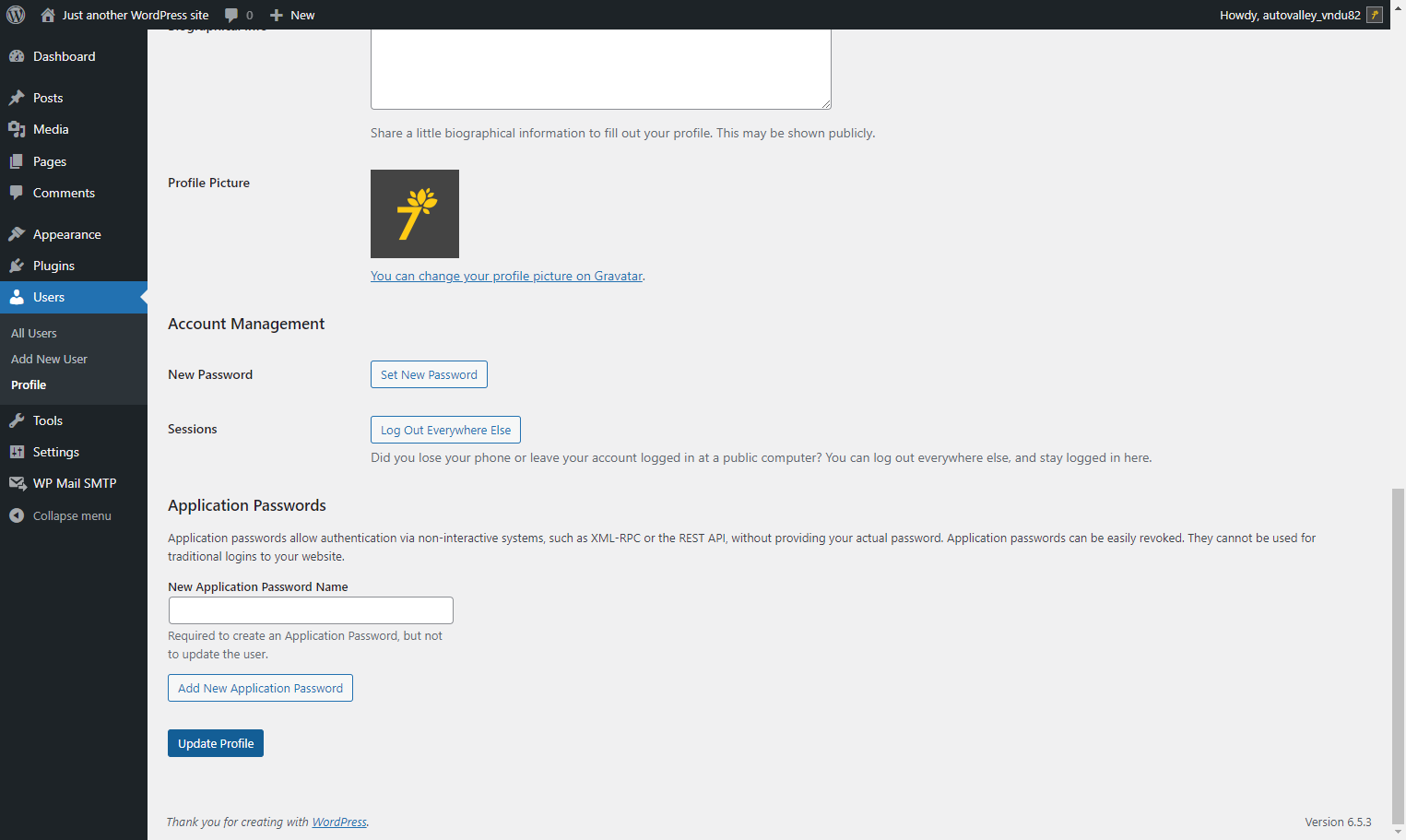Screen dimensions: 1406x840
Task: Click the Version 6.5.3 text
Action: 1338,822
